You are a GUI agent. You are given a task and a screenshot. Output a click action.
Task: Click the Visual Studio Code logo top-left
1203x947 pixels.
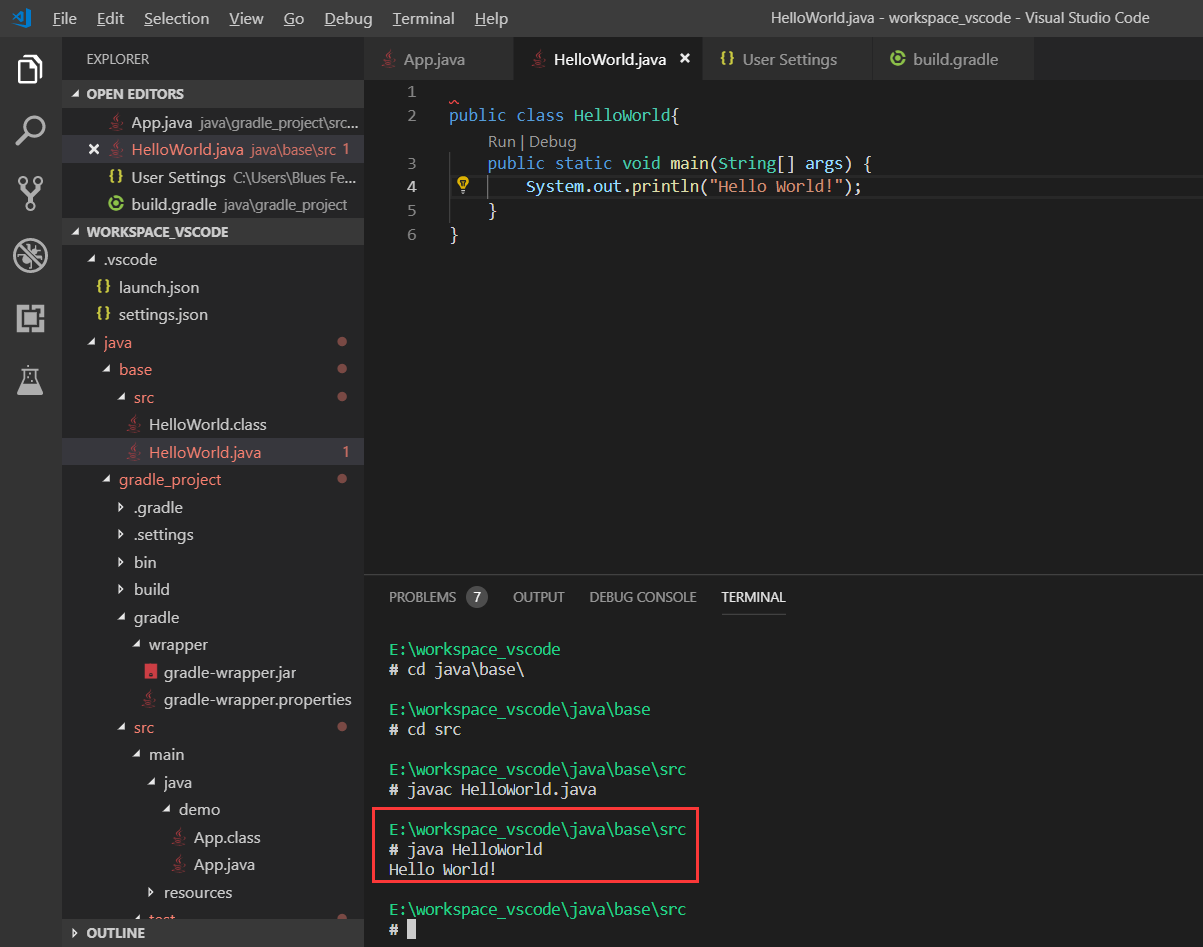point(22,18)
